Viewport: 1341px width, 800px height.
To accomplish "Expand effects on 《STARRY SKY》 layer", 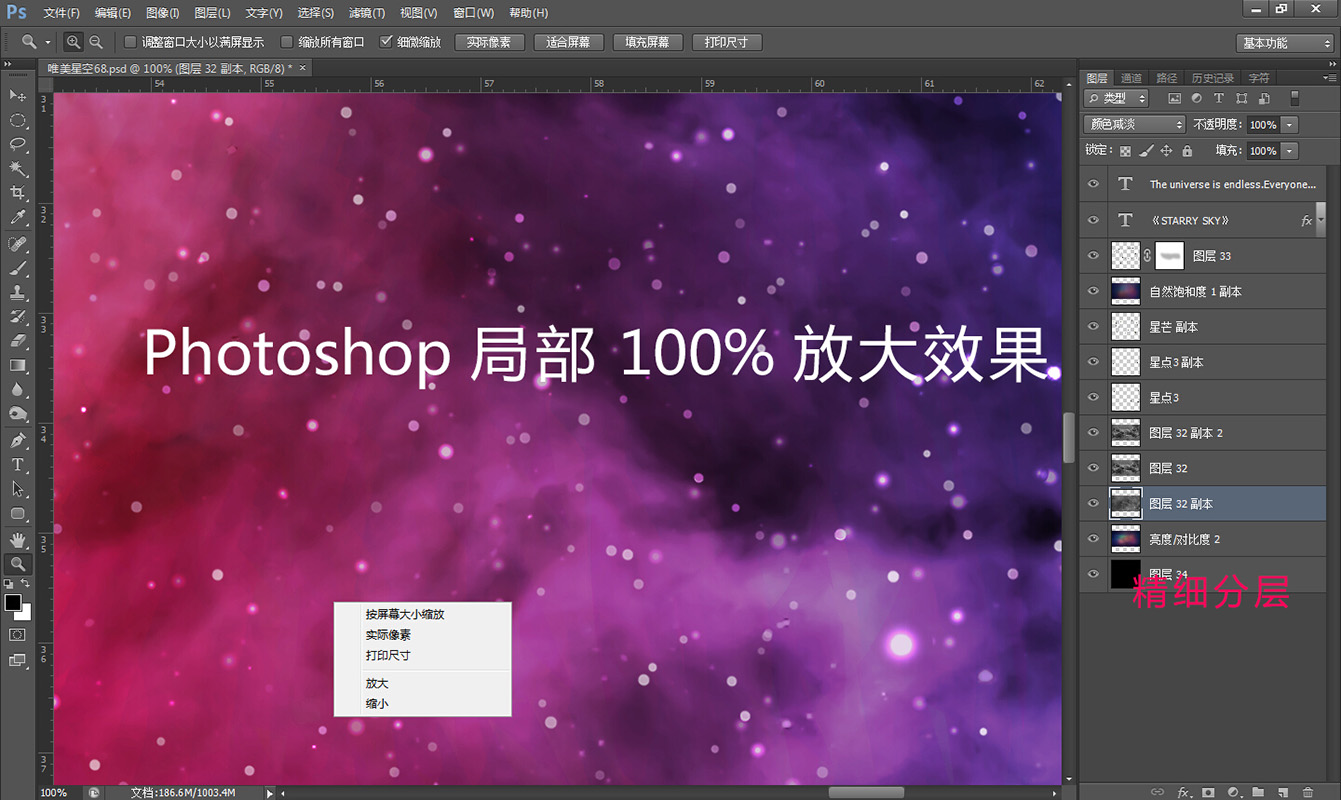I will click(1321, 221).
